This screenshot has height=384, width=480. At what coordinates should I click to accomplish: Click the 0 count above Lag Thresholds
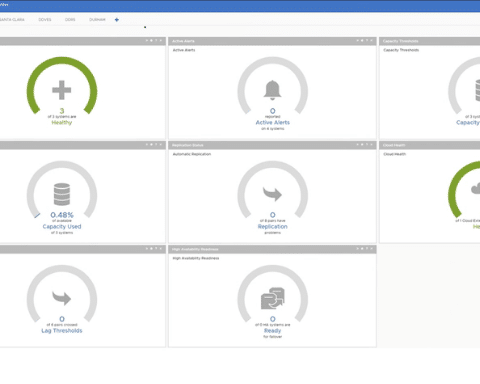62,319
